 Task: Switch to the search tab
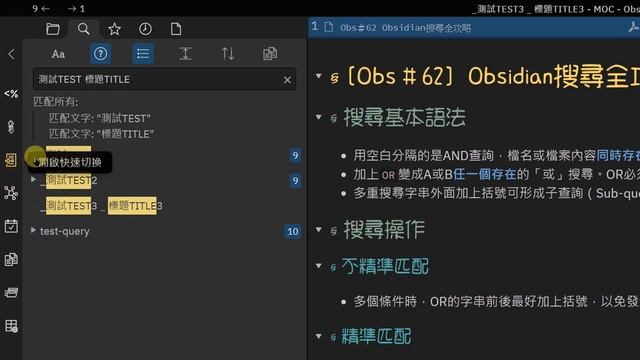(83, 29)
